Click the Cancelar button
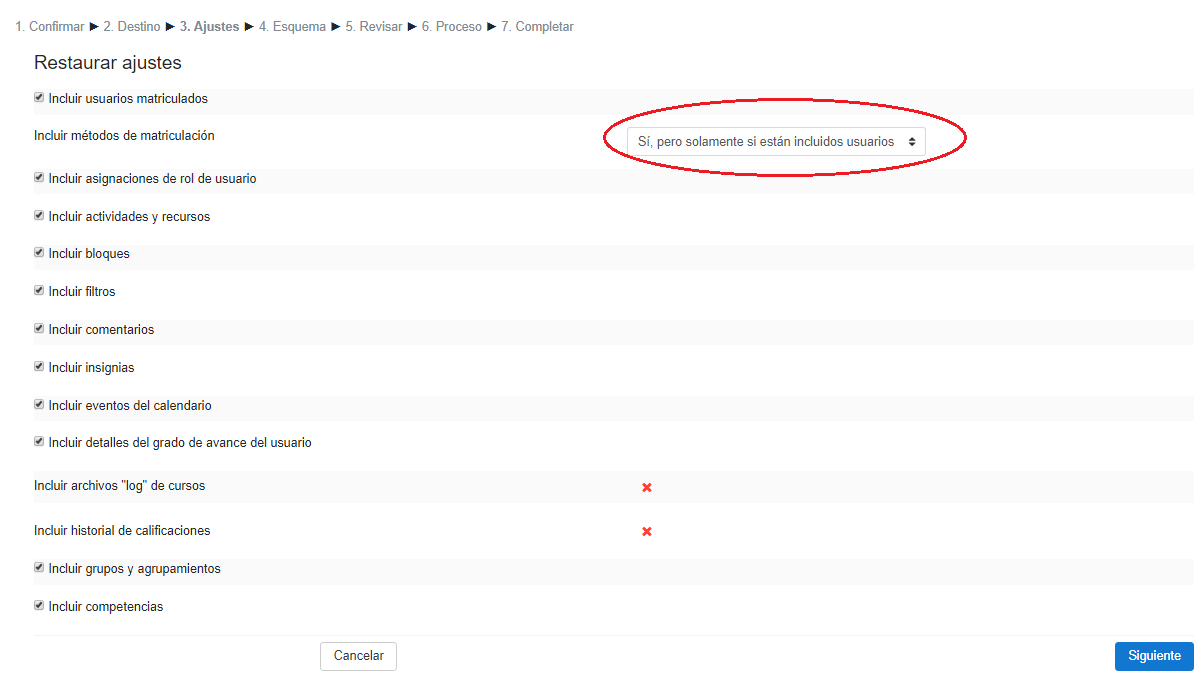This screenshot has width=1201, height=693. tap(358, 656)
